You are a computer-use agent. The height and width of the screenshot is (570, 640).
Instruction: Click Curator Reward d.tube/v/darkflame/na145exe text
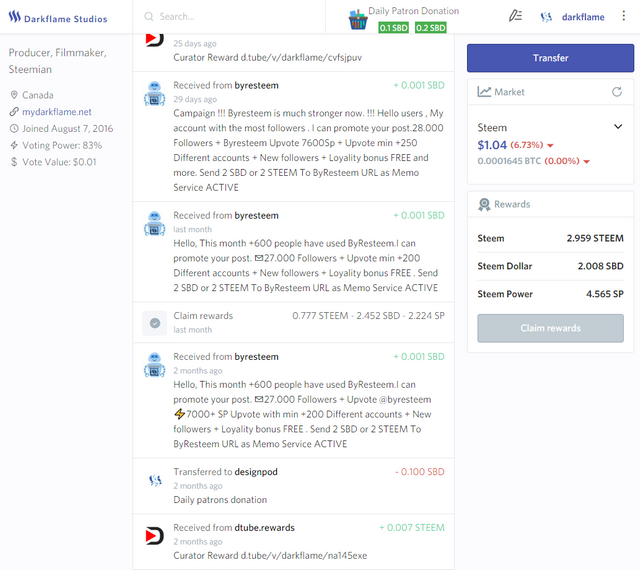click(270, 556)
